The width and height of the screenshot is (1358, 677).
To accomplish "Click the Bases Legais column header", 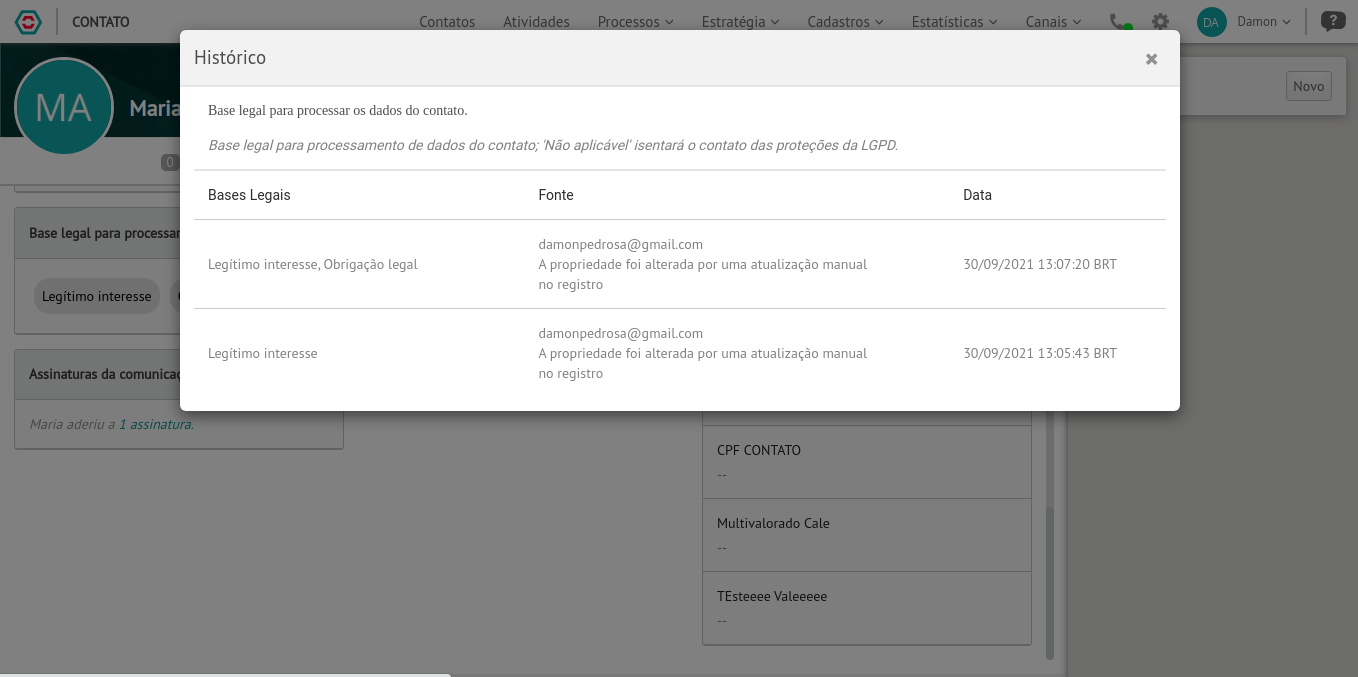I will click(x=249, y=195).
